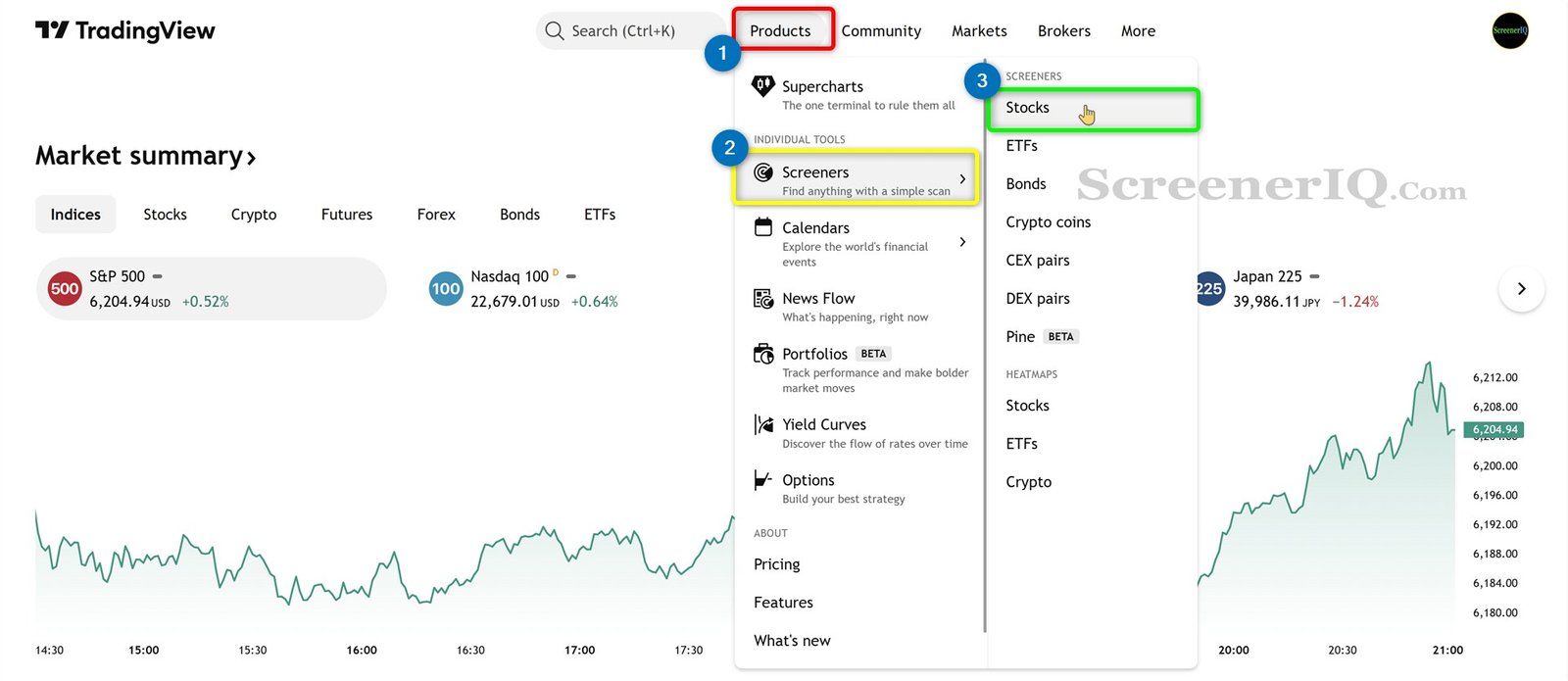Viewport: 1568px width, 681px height.
Task: Open the What's new link
Action: (792, 641)
